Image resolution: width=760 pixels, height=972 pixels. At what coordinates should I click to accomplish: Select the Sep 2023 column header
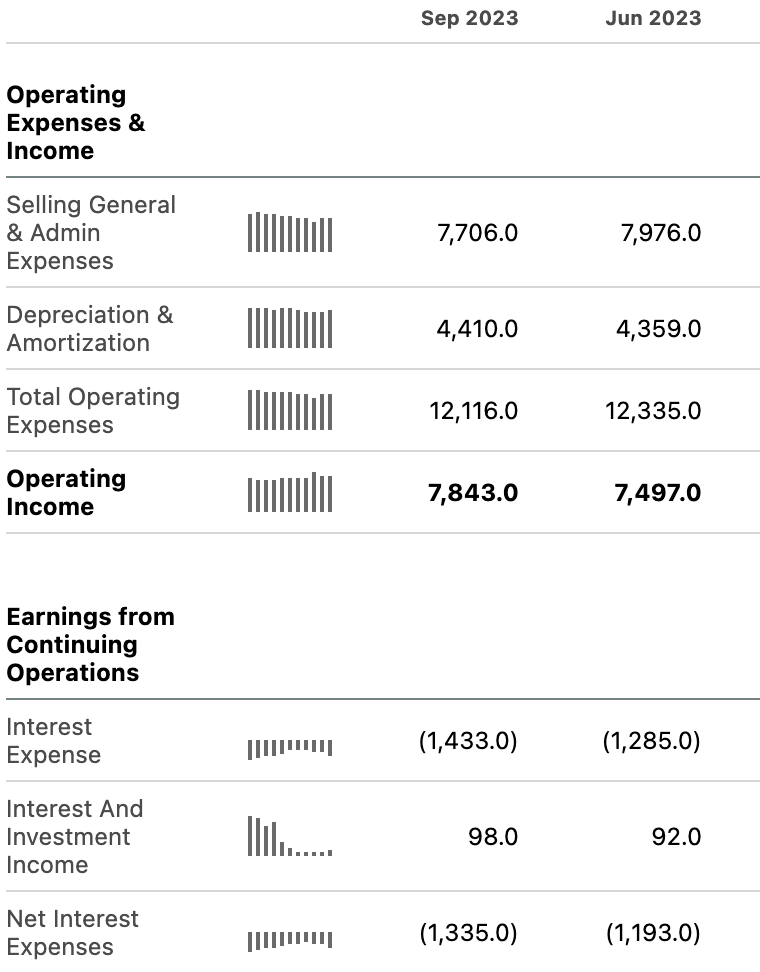[x=469, y=18]
